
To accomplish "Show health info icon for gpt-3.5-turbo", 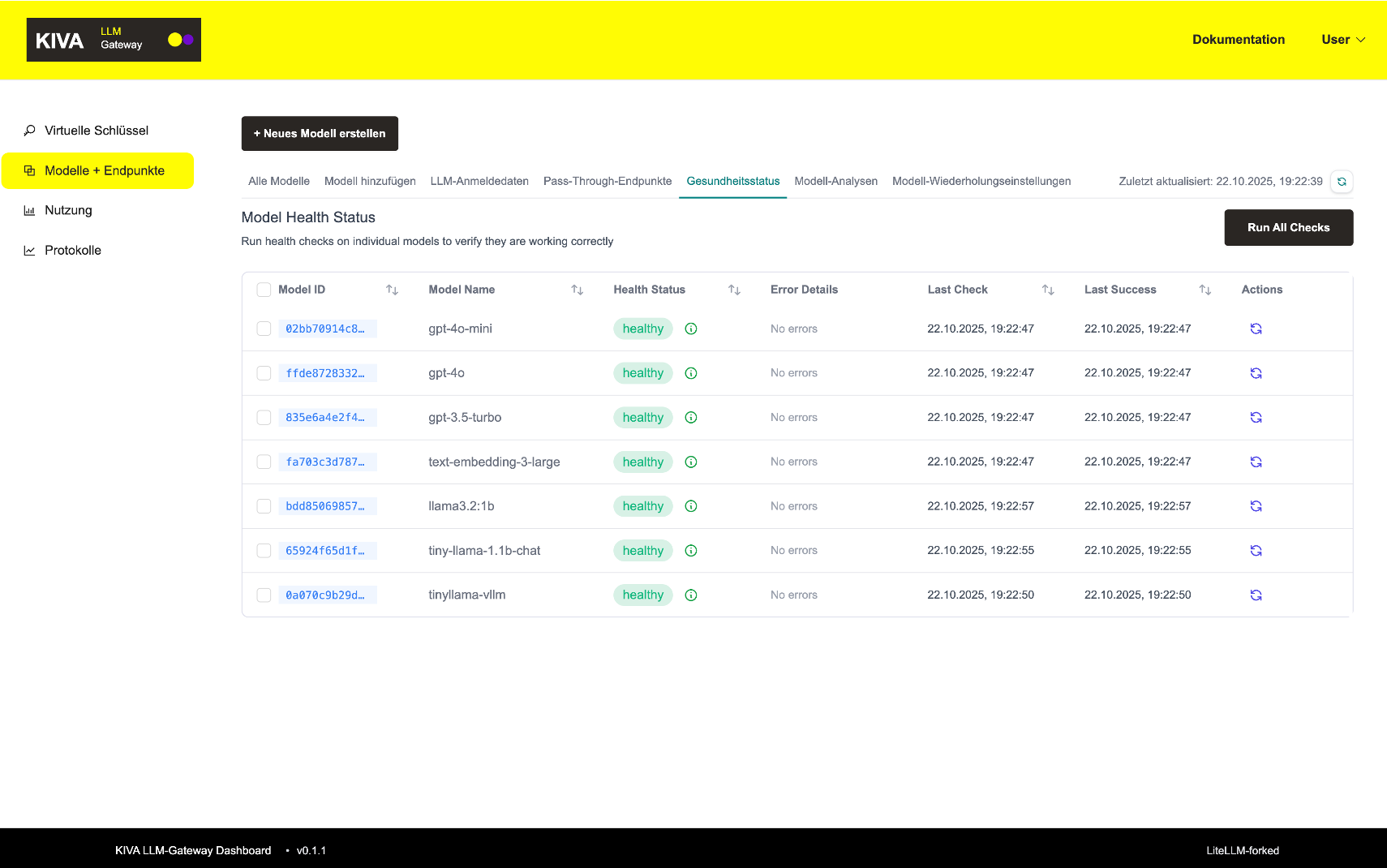I will coord(691,417).
